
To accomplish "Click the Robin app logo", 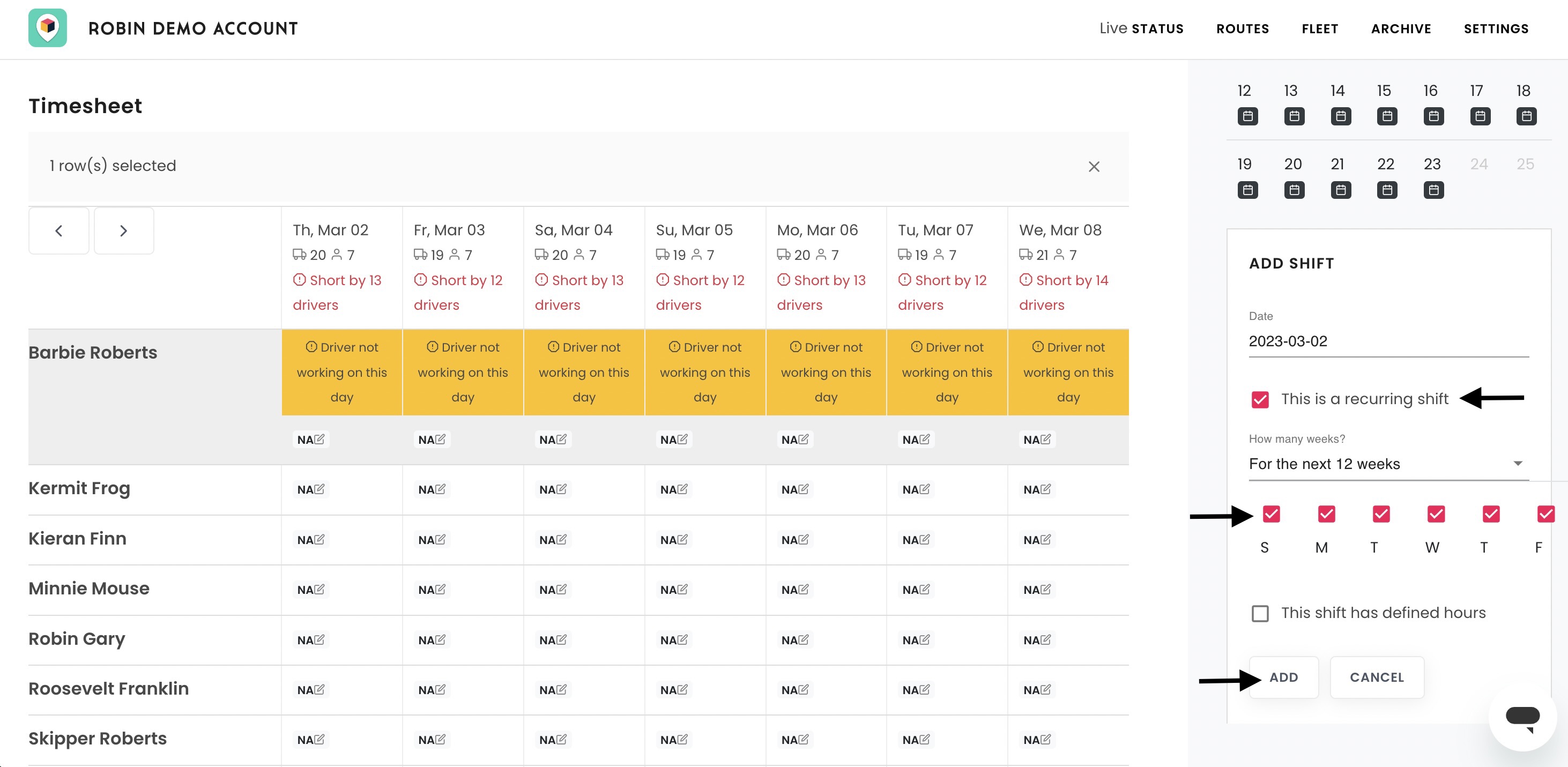I will [48, 28].
